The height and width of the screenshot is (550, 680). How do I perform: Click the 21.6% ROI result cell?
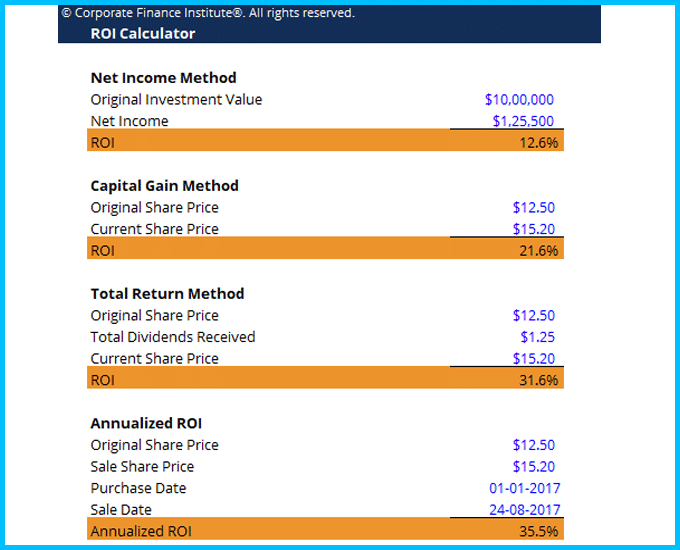539,251
